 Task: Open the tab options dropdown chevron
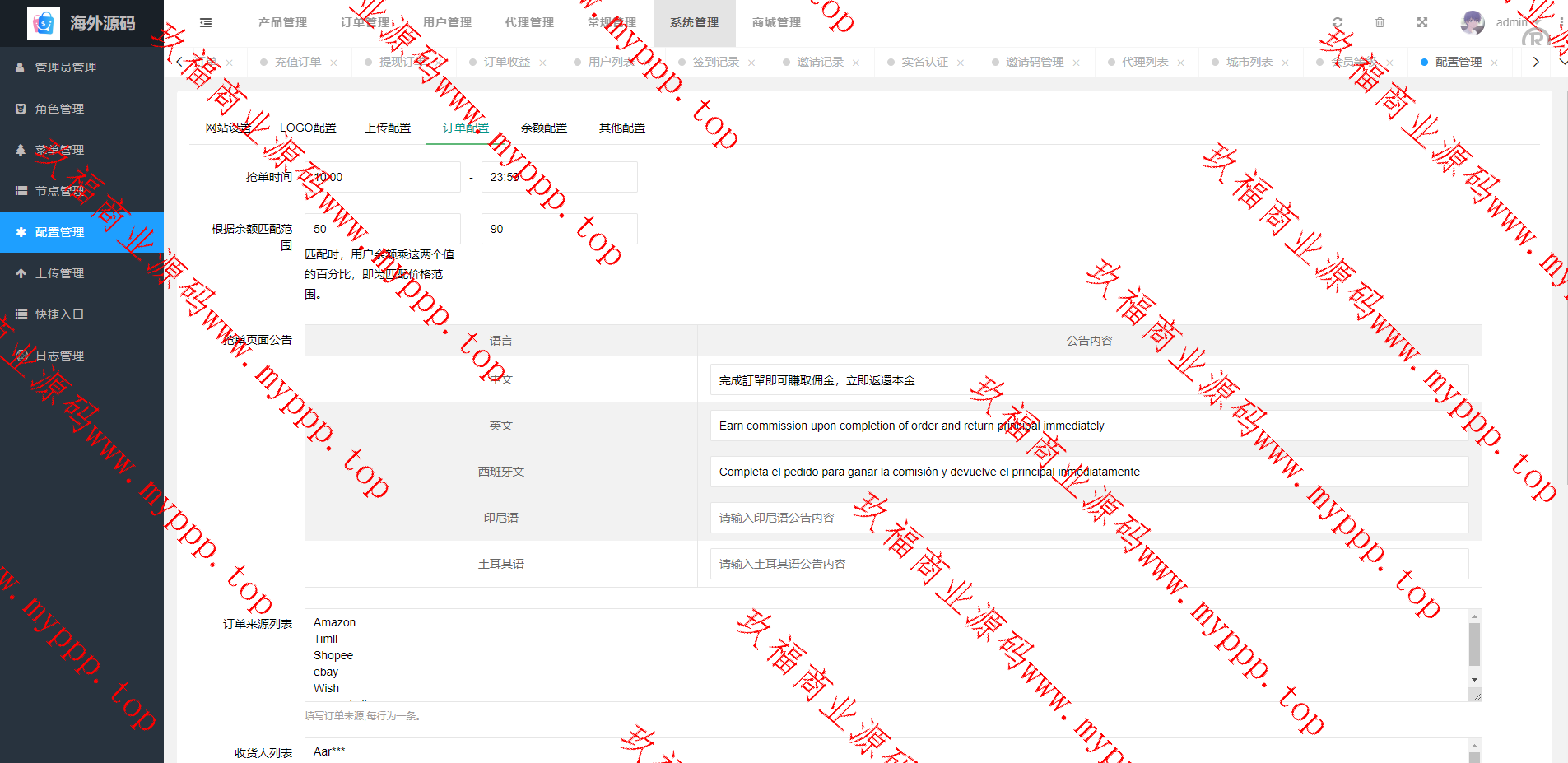[x=1561, y=62]
